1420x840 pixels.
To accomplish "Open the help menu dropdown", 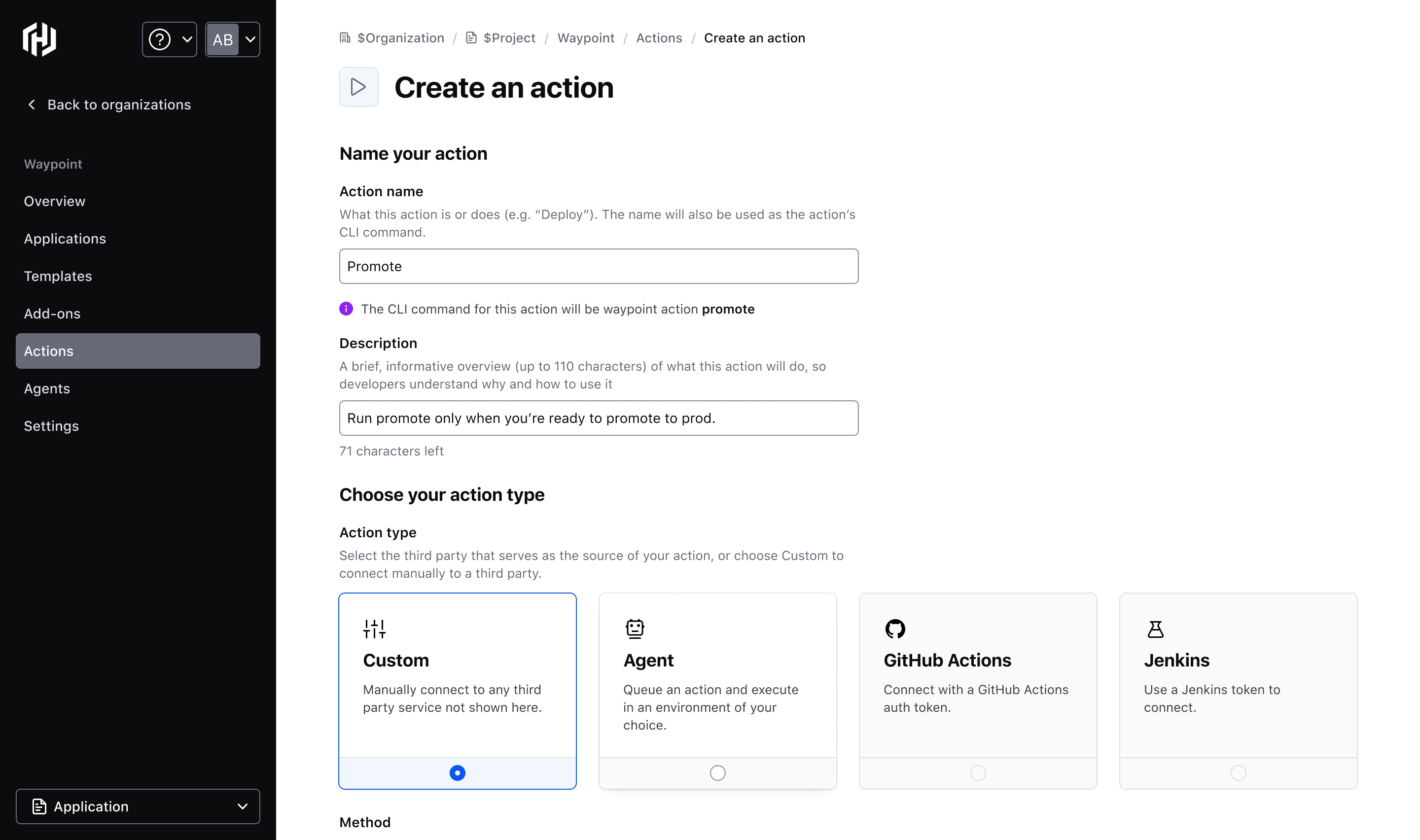I will 169,39.
